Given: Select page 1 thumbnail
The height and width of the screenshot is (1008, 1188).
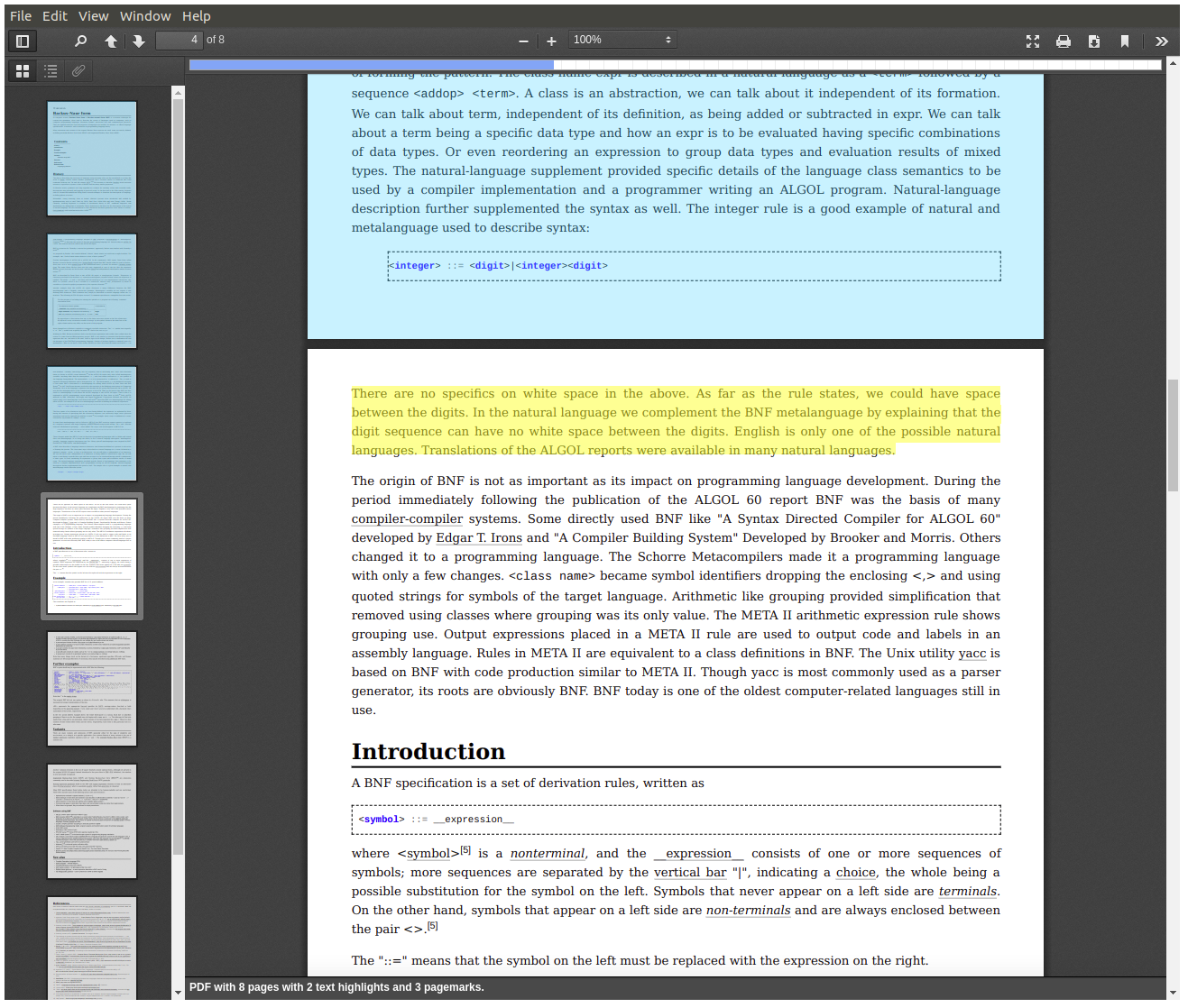Looking at the screenshot, I should pos(92,159).
